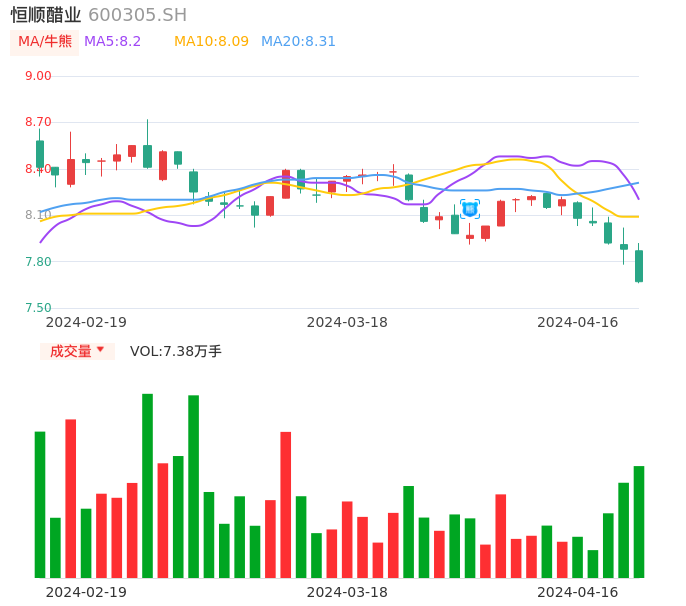The width and height of the screenshot is (686, 606).
Task: Click the 2024-04-16 date below the volume chart
Action: (x=577, y=592)
